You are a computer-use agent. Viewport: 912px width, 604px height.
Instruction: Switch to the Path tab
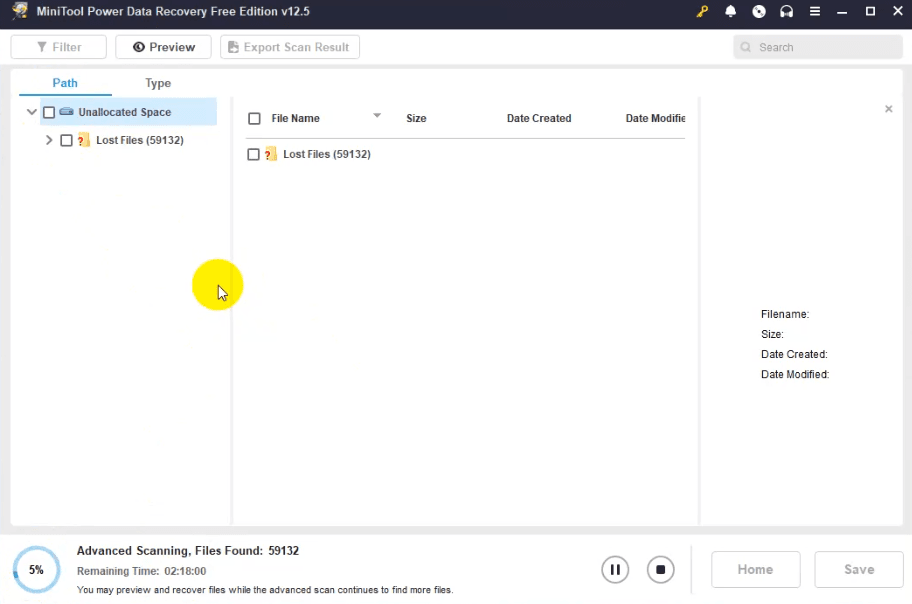coord(65,83)
